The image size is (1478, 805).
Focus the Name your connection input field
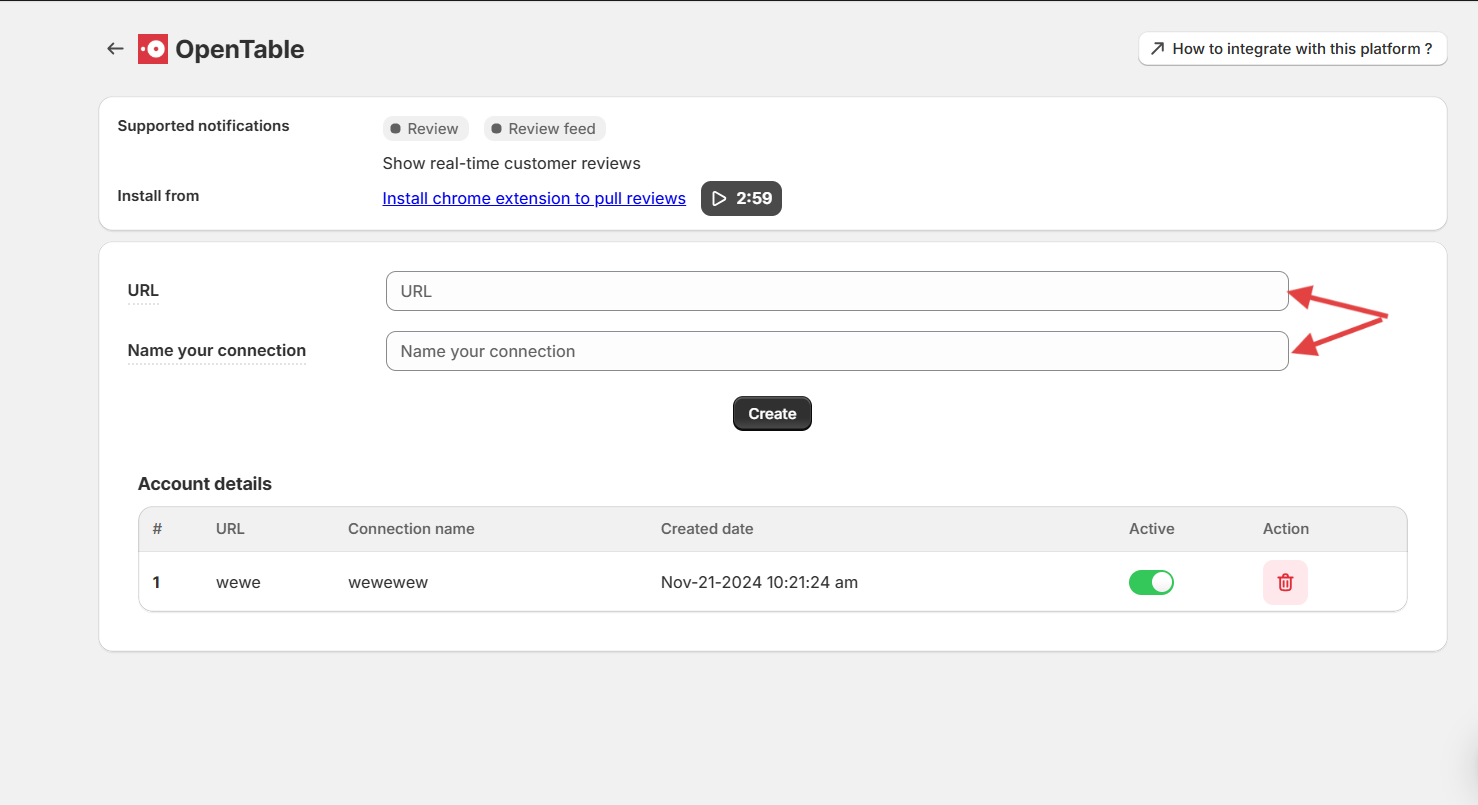[x=837, y=351]
